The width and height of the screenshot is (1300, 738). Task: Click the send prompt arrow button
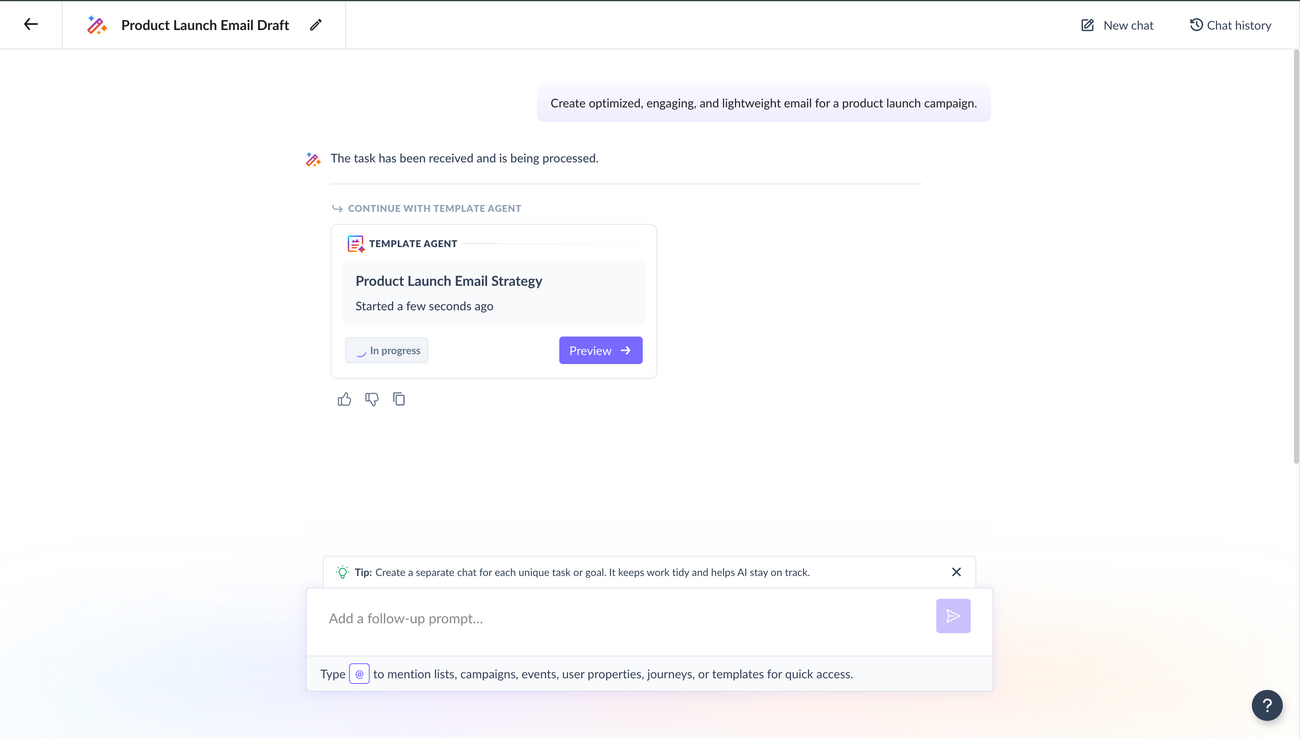point(952,616)
